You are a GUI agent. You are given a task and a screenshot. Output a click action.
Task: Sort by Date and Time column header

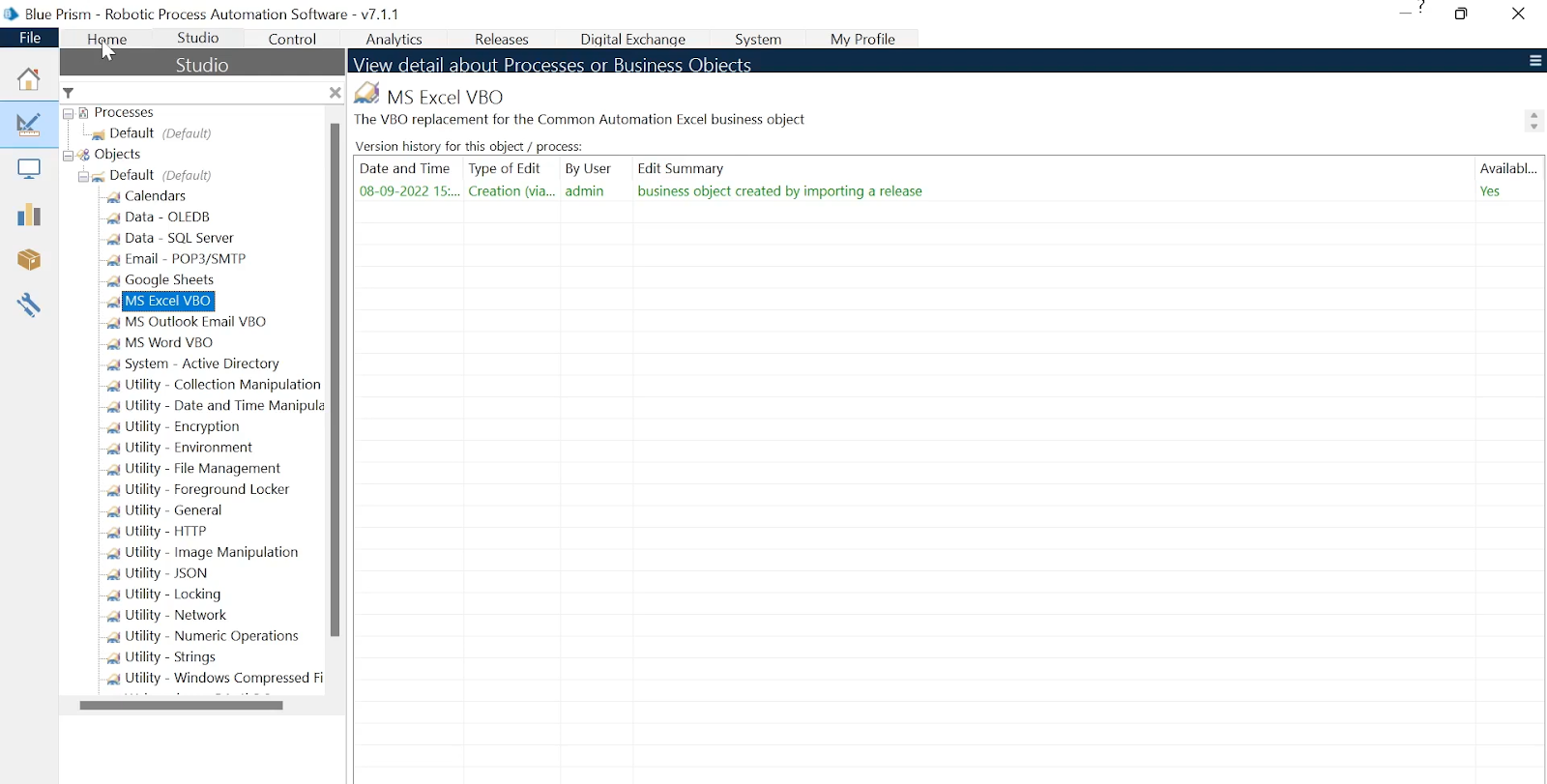coord(409,168)
